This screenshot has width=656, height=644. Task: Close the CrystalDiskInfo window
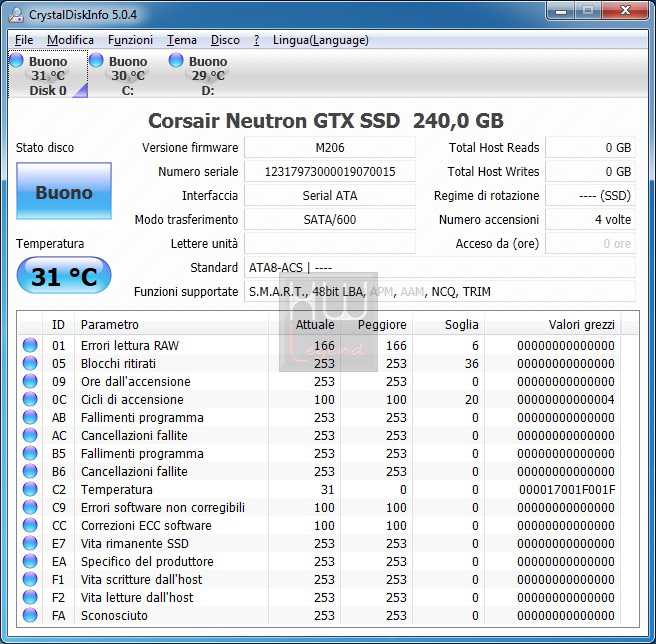point(625,11)
